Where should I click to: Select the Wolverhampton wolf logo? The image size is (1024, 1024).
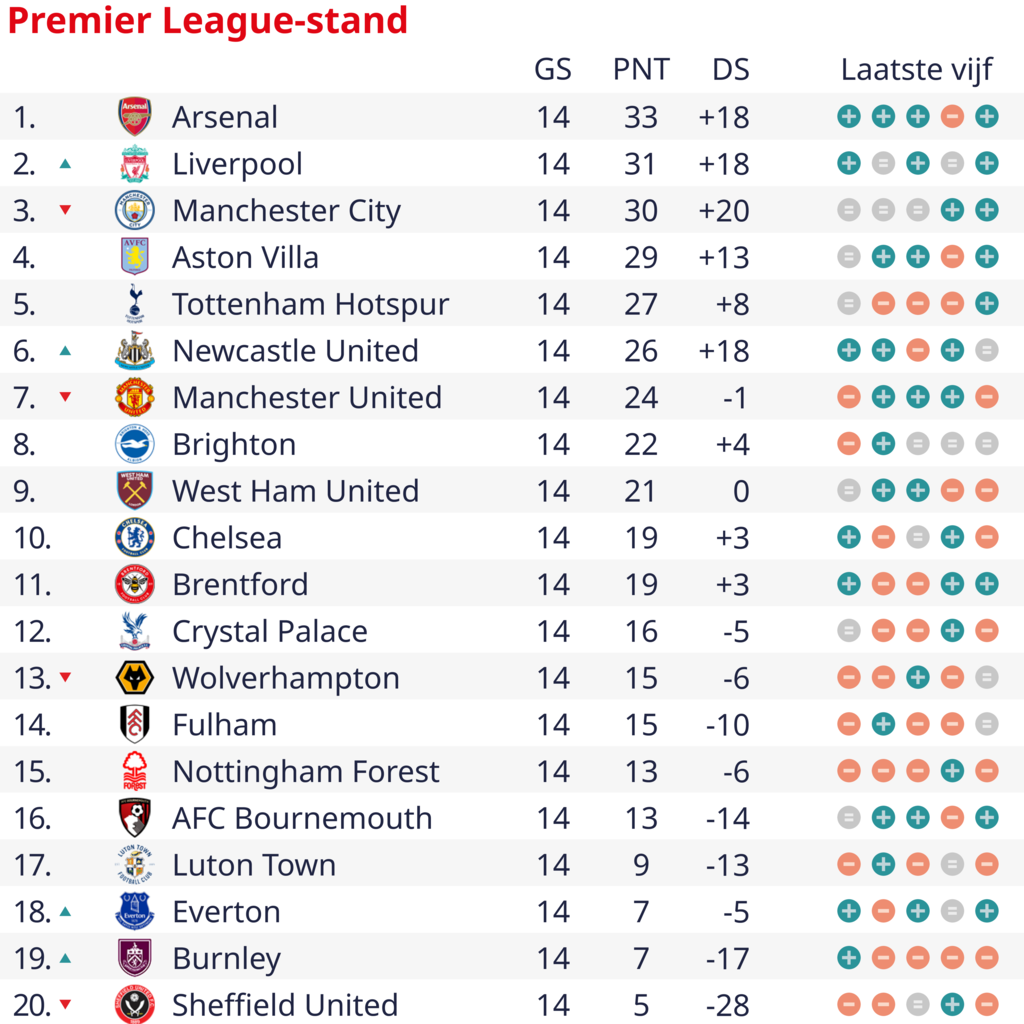click(x=135, y=678)
